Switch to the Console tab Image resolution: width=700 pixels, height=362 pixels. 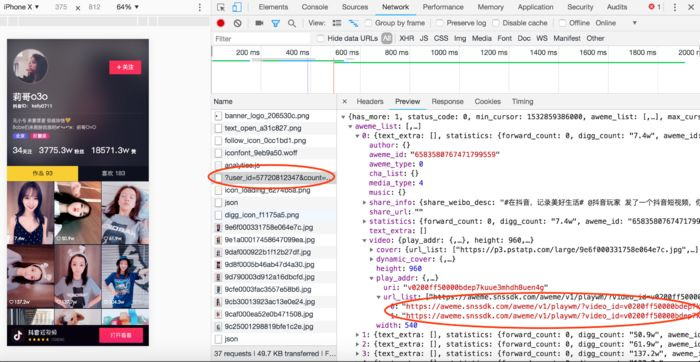(314, 7)
